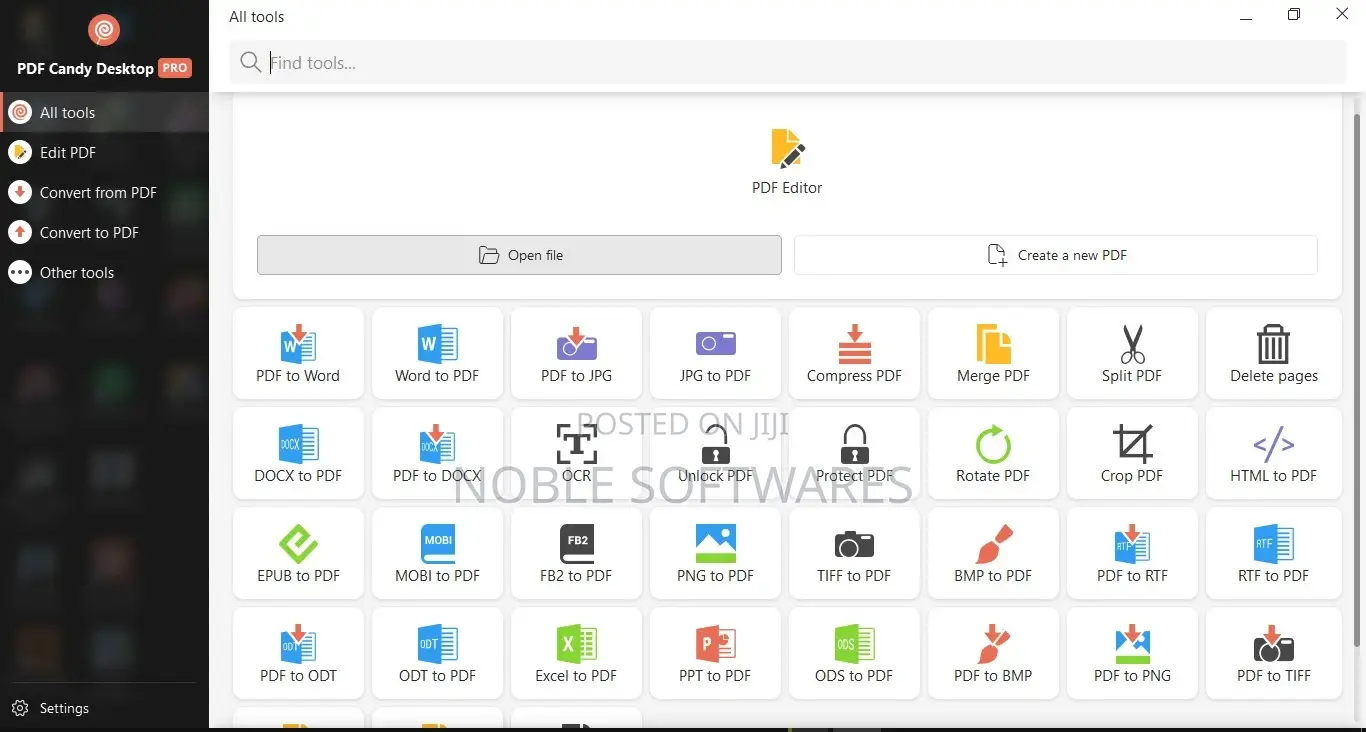This screenshot has height=732, width=1366.
Task: Select the ODT to PDF tool
Action: (x=437, y=653)
